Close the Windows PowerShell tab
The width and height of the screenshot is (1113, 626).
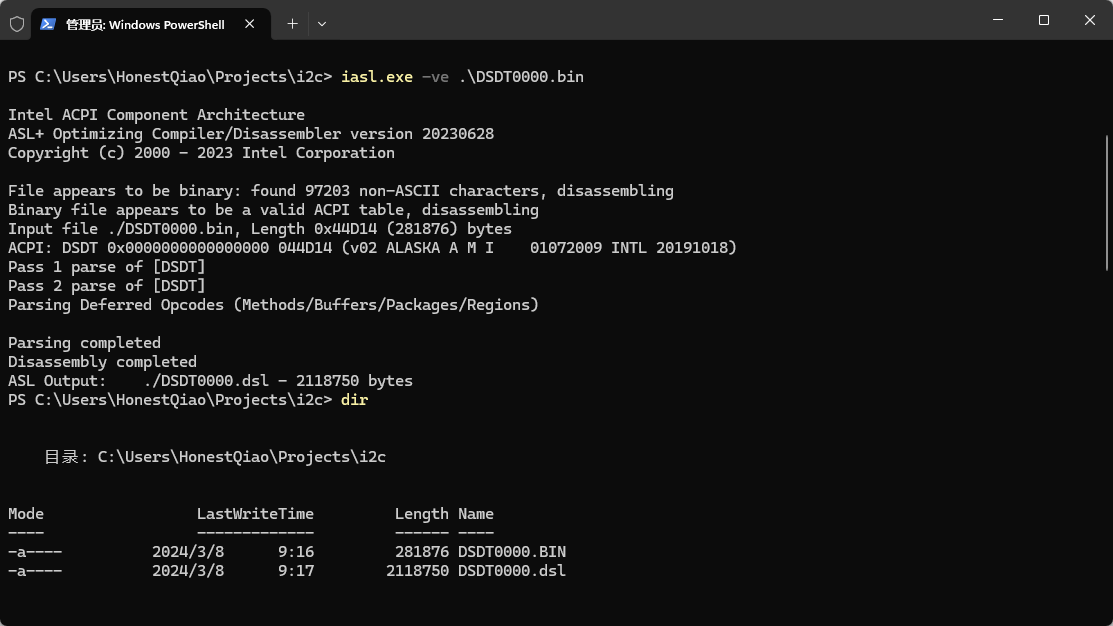pos(249,24)
